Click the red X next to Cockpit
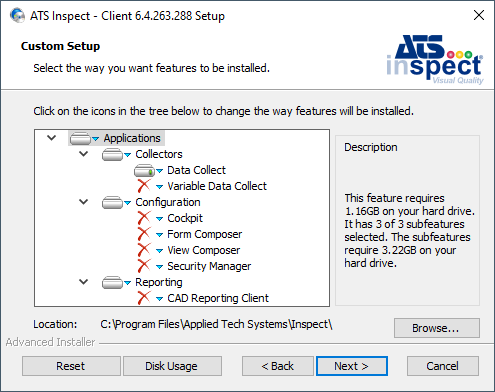Viewport: 495px width, 392px height. tap(144, 218)
